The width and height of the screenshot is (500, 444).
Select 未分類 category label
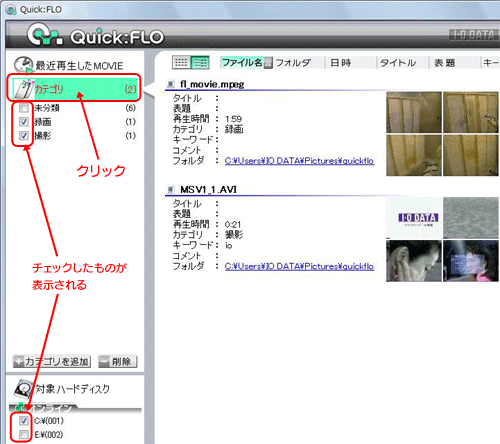(x=47, y=108)
